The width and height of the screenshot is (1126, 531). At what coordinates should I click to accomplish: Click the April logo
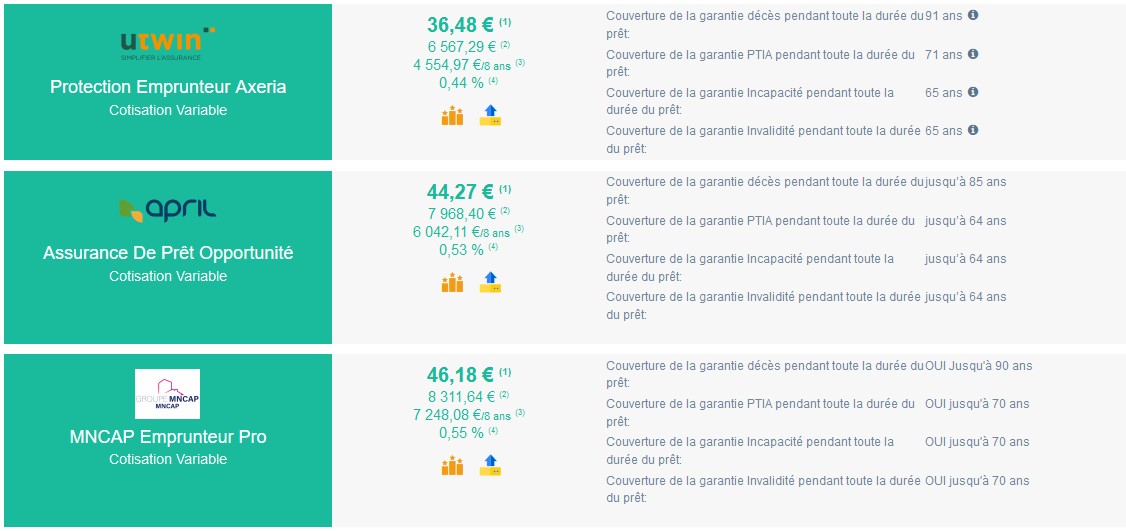168,210
